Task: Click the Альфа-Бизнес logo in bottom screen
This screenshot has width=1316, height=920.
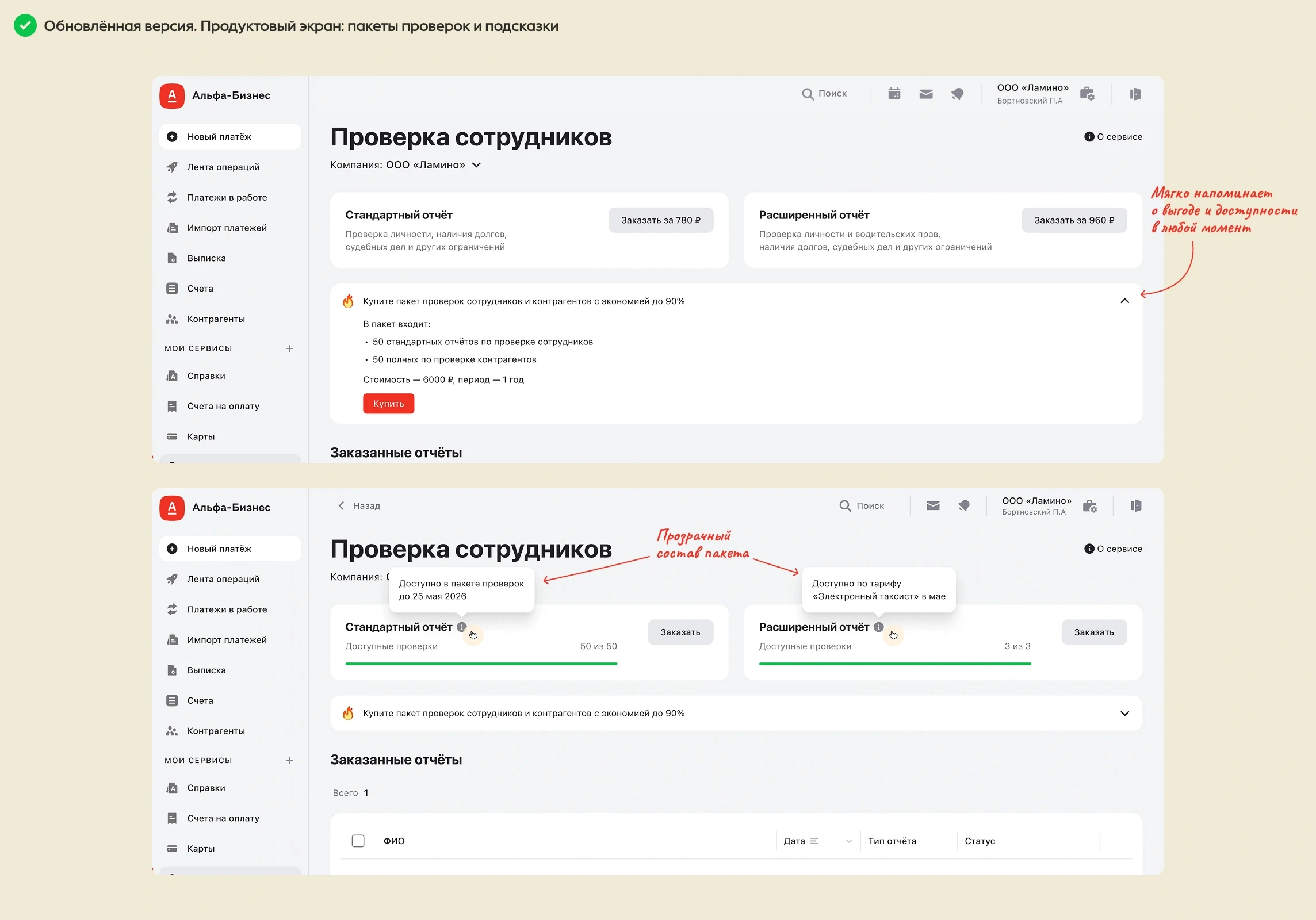Action: point(172,508)
